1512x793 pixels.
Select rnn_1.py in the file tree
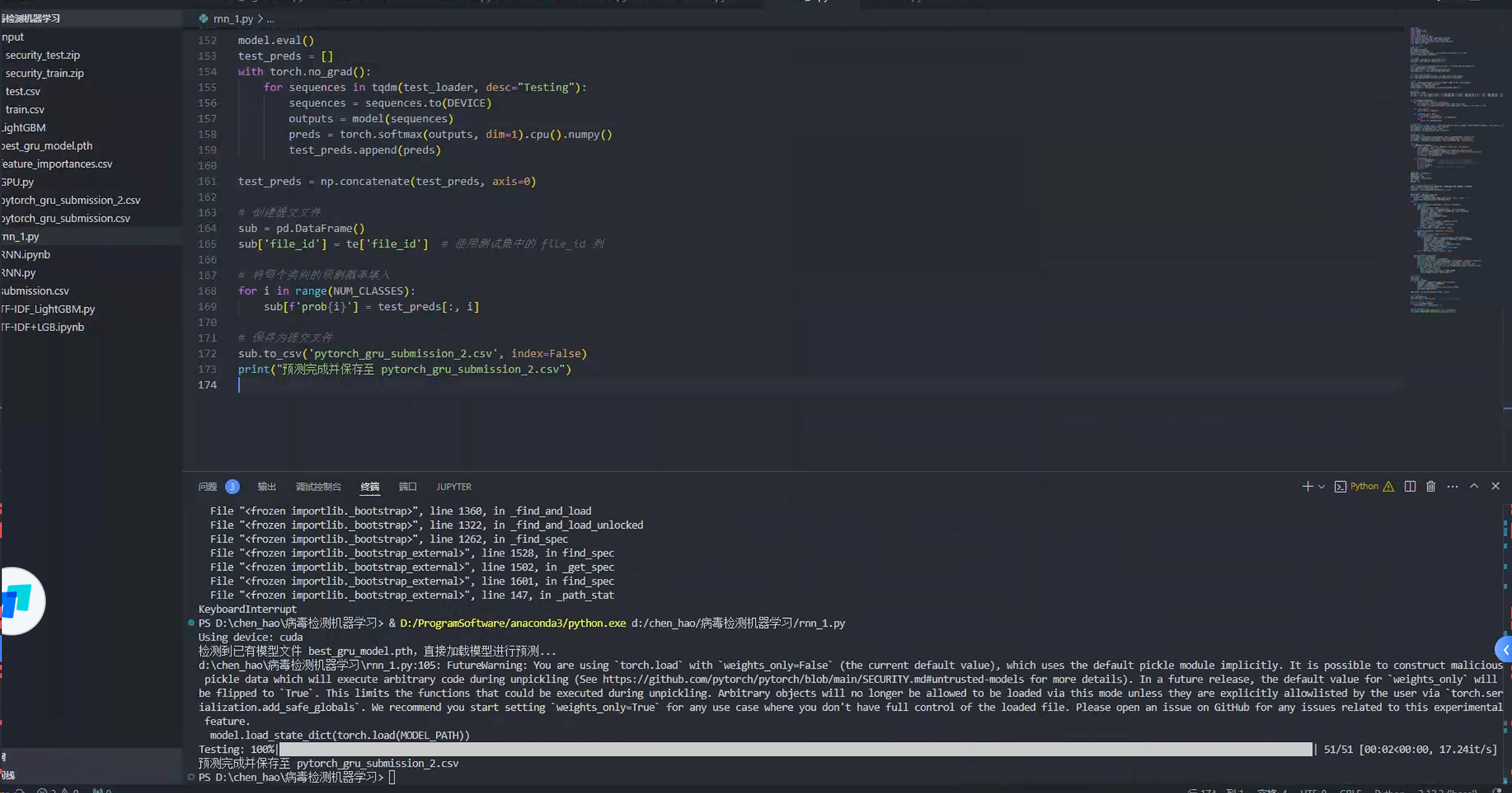pos(91,237)
